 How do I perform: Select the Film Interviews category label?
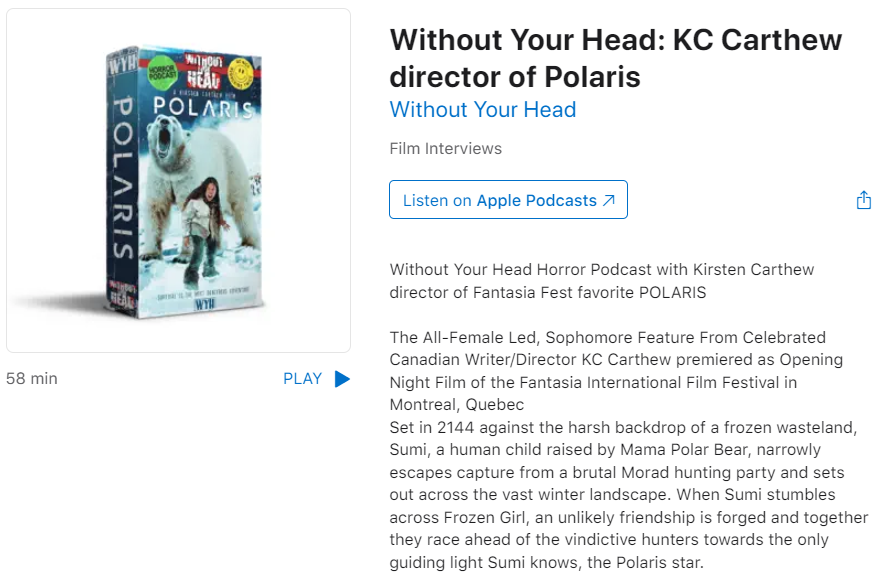[446, 149]
